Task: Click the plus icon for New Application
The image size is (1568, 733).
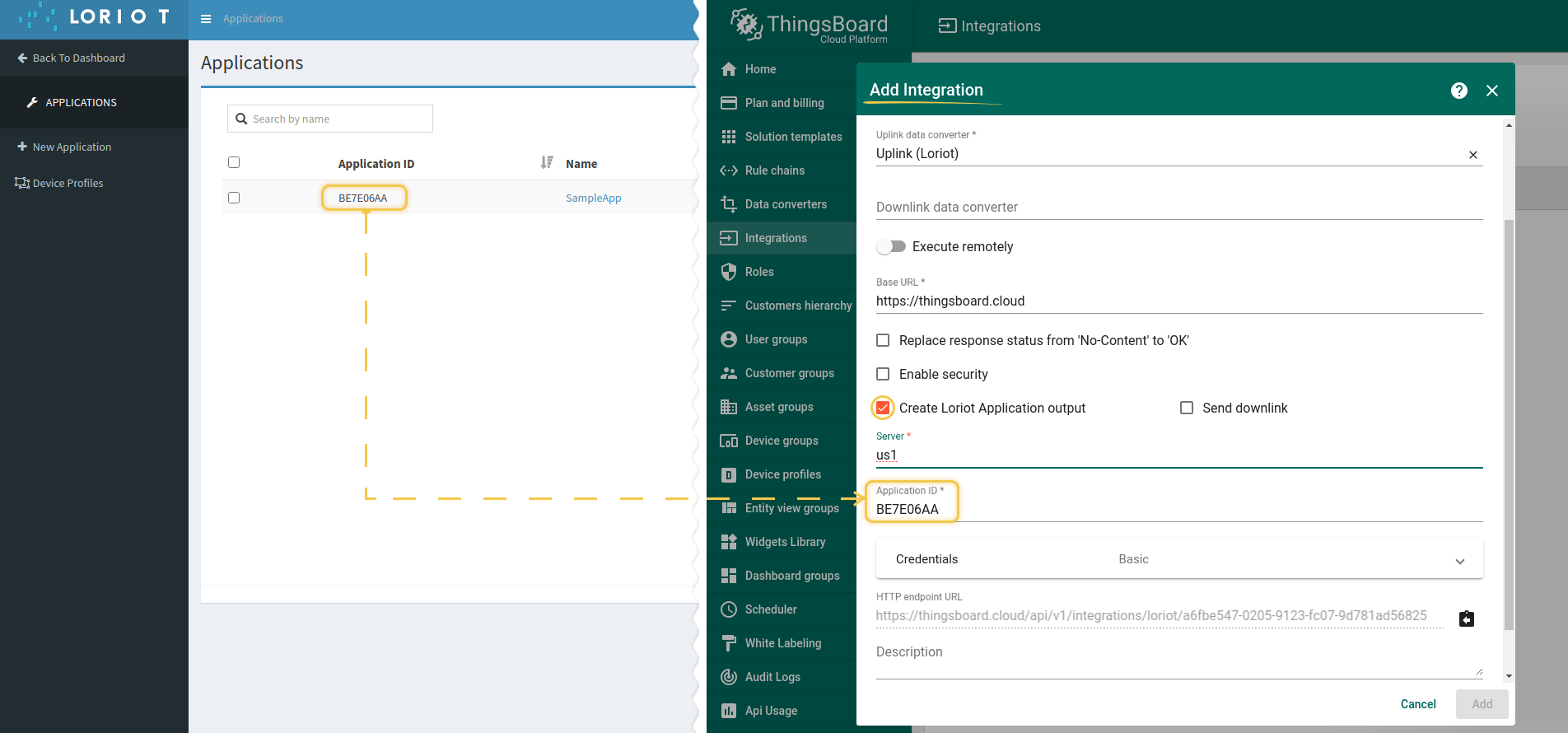Action: click(22, 147)
